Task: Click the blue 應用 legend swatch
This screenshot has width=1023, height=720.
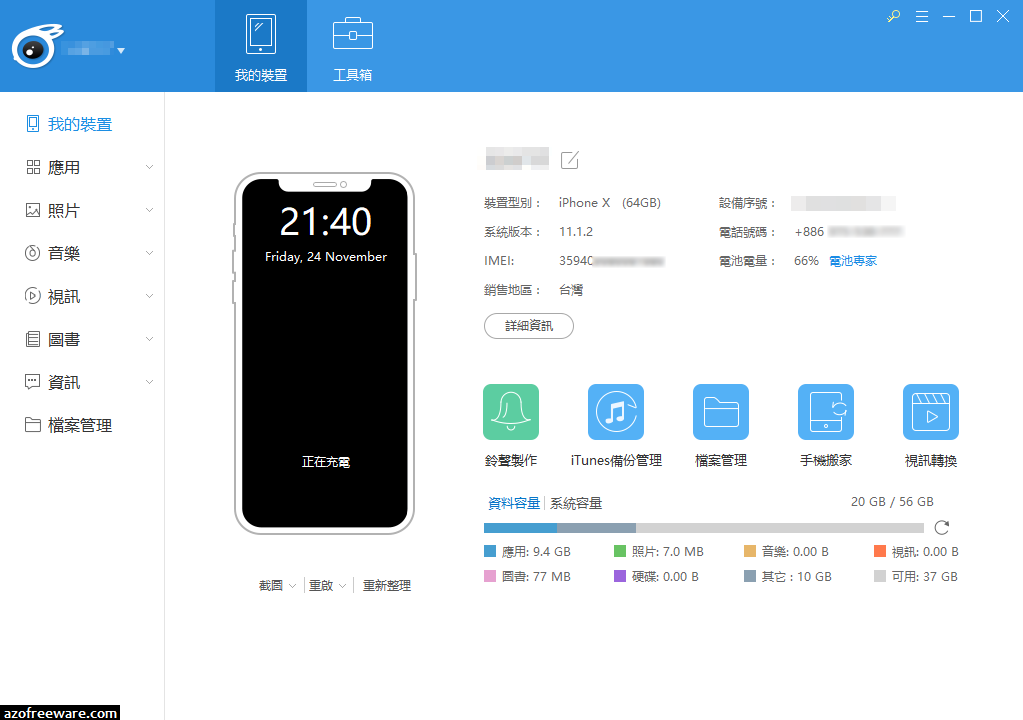Action: coord(490,551)
